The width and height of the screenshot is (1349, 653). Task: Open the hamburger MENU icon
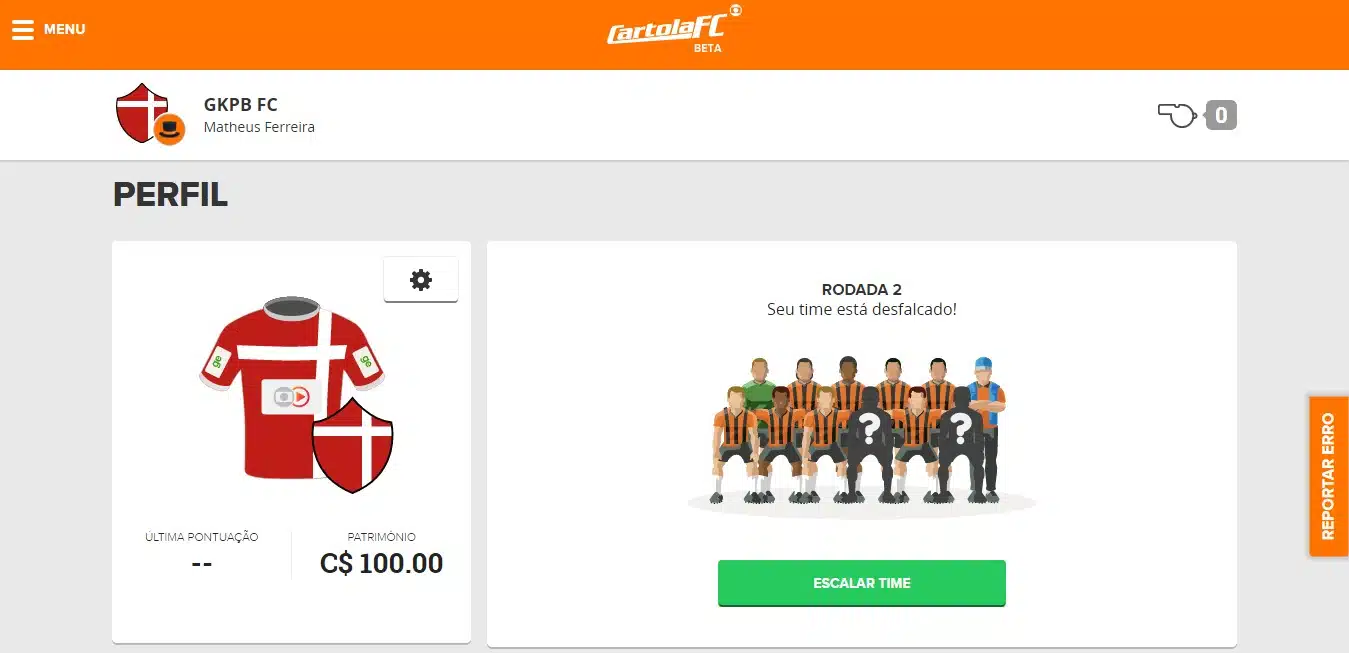(23, 30)
